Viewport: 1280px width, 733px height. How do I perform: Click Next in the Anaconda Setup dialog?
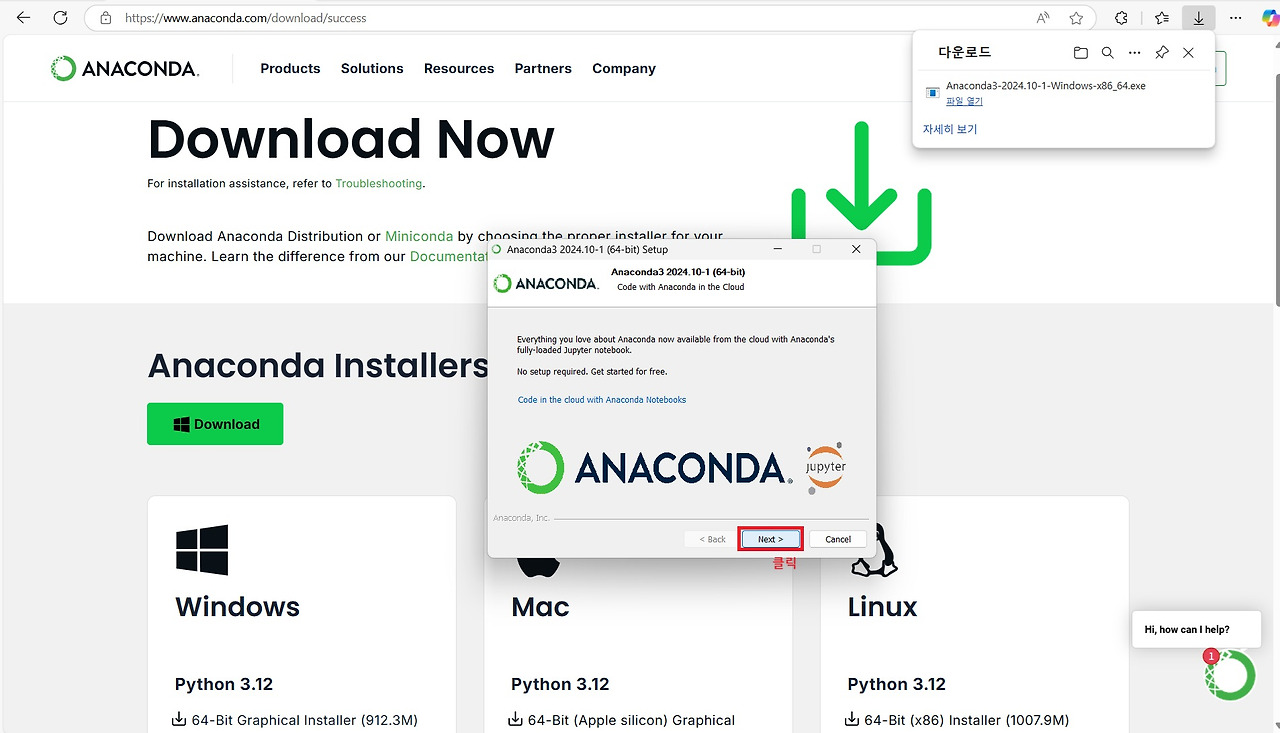(770, 539)
